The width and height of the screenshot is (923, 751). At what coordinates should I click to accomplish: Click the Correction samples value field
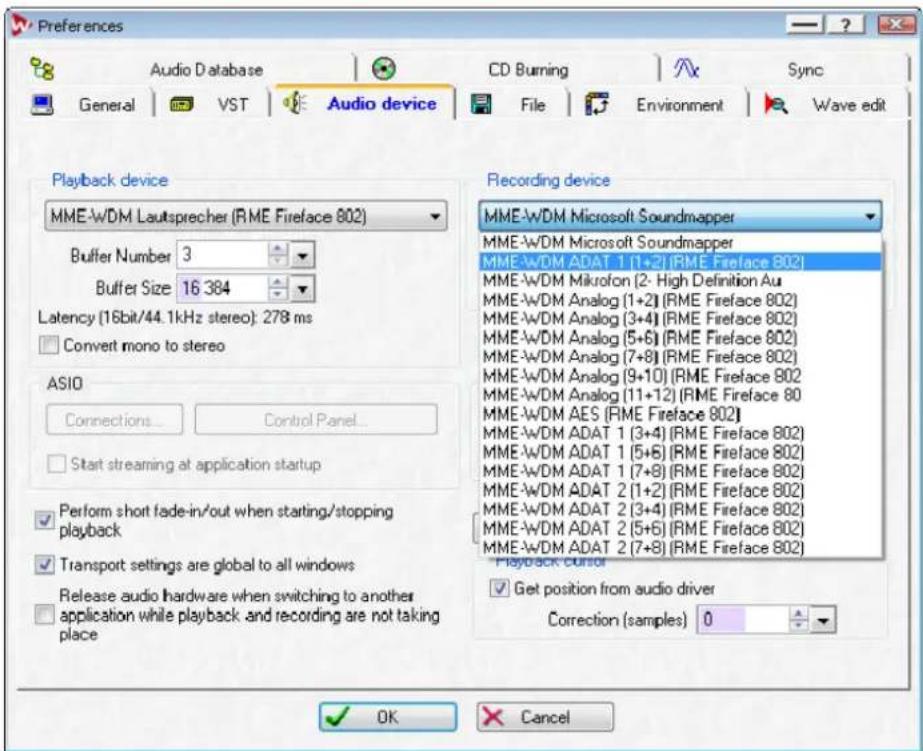743,619
